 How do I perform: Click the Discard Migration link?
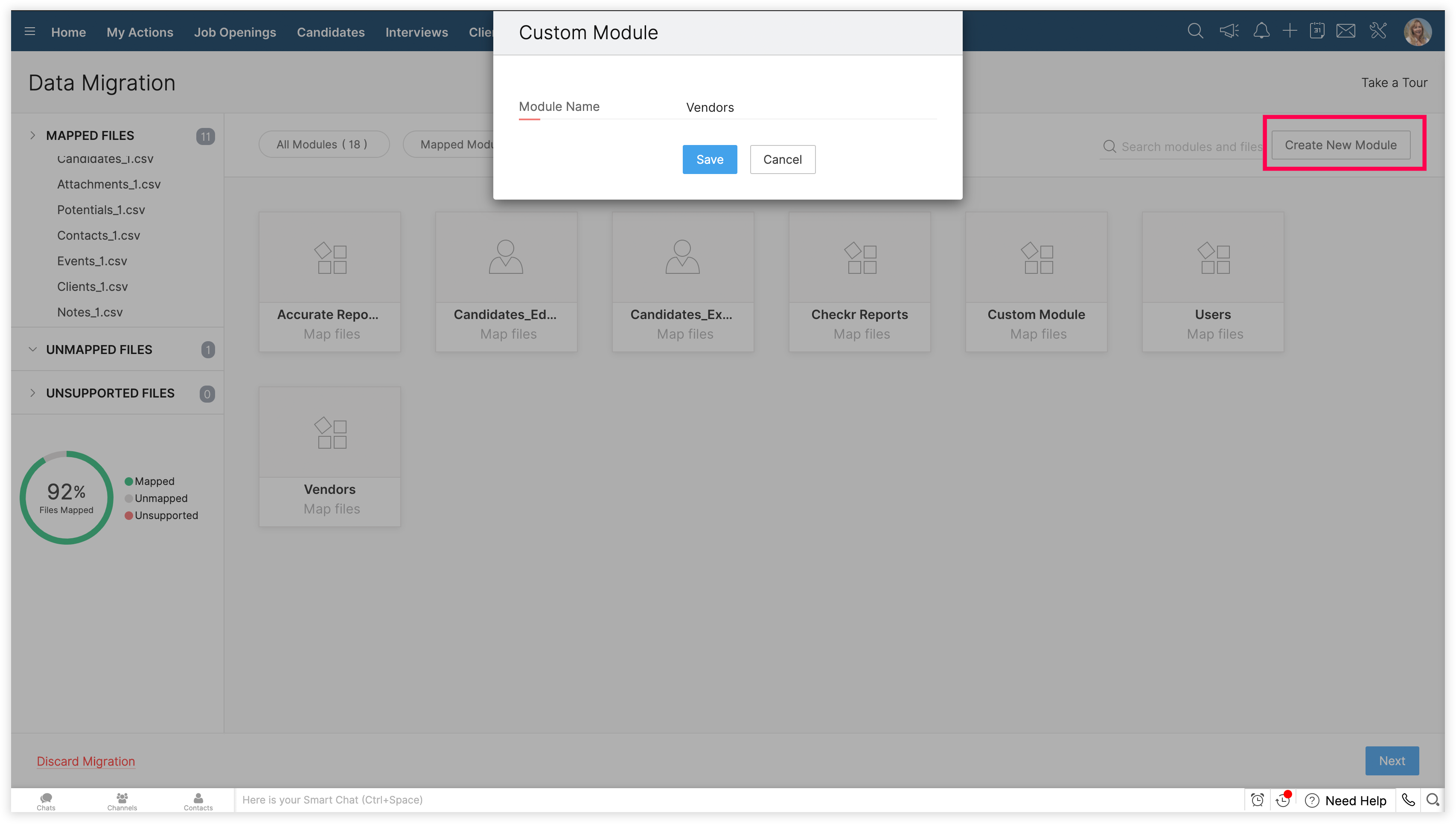[x=85, y=761]
